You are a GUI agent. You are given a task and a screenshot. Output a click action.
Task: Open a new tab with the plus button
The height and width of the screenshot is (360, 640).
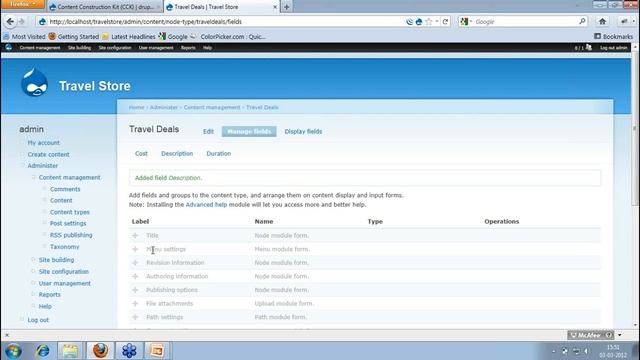287,7
